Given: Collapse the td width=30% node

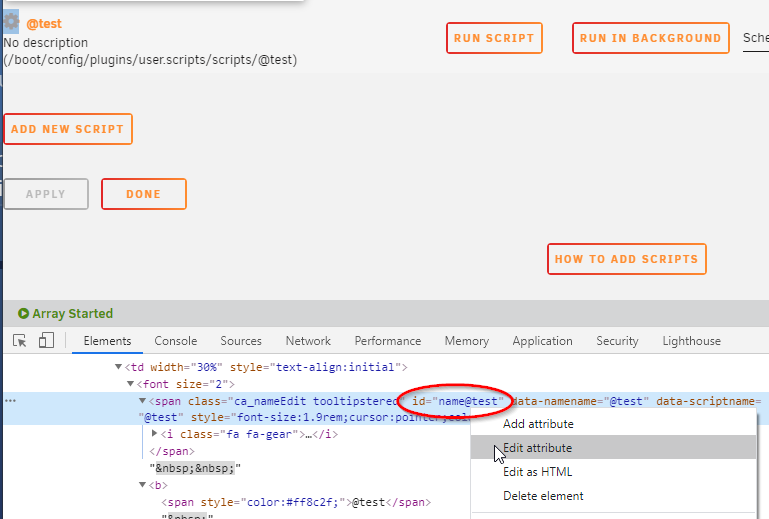Looking at the screenshot, I should (118, 367).
